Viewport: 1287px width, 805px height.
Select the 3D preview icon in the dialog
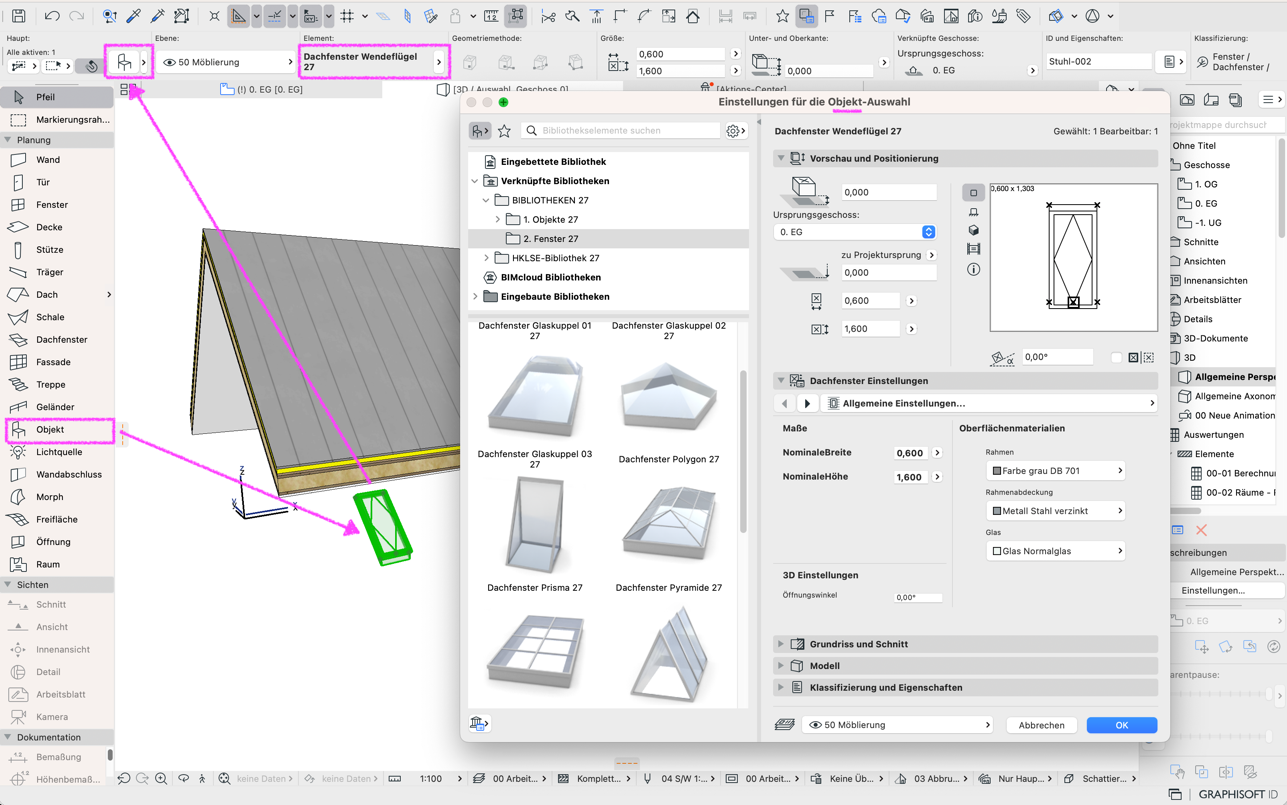tap(973, 230)
